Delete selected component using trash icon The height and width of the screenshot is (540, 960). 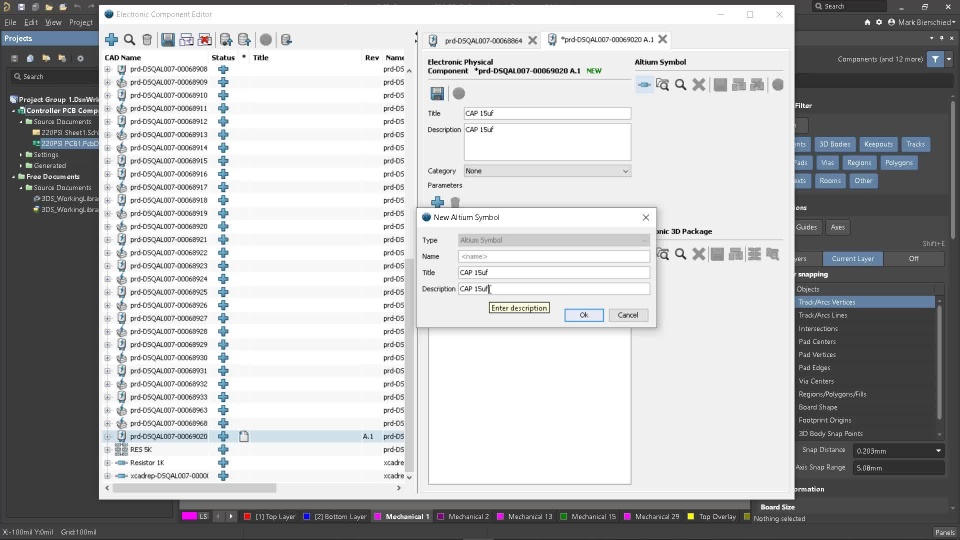tap(147, 40)
